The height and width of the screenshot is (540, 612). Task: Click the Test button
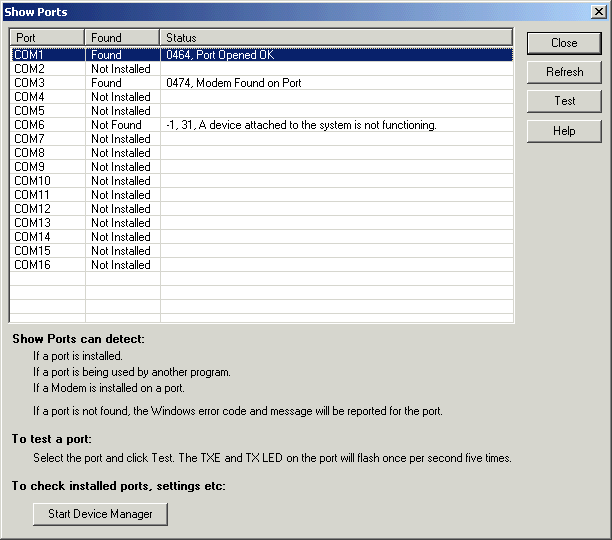564,101
